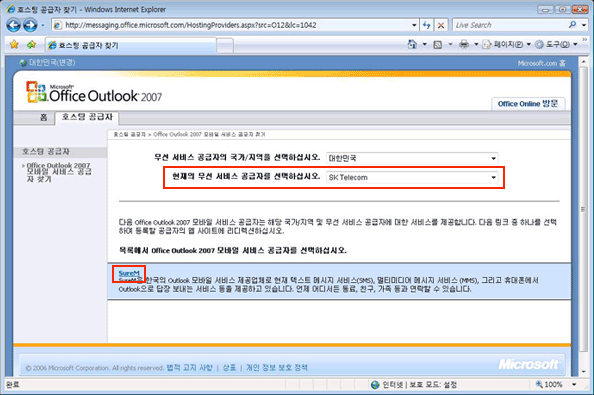Click the Microsoft logo in footer
The height and width of the screenshot is (395, 594).
point(528,364)
